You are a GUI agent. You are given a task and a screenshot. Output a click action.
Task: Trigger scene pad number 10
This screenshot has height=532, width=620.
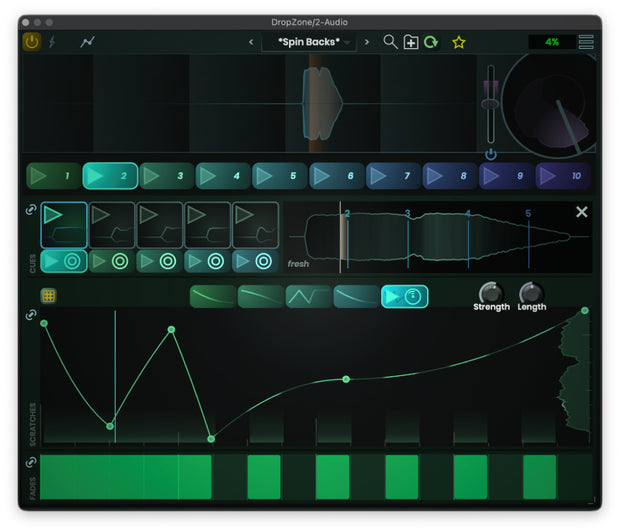click(x=563, y=176)
